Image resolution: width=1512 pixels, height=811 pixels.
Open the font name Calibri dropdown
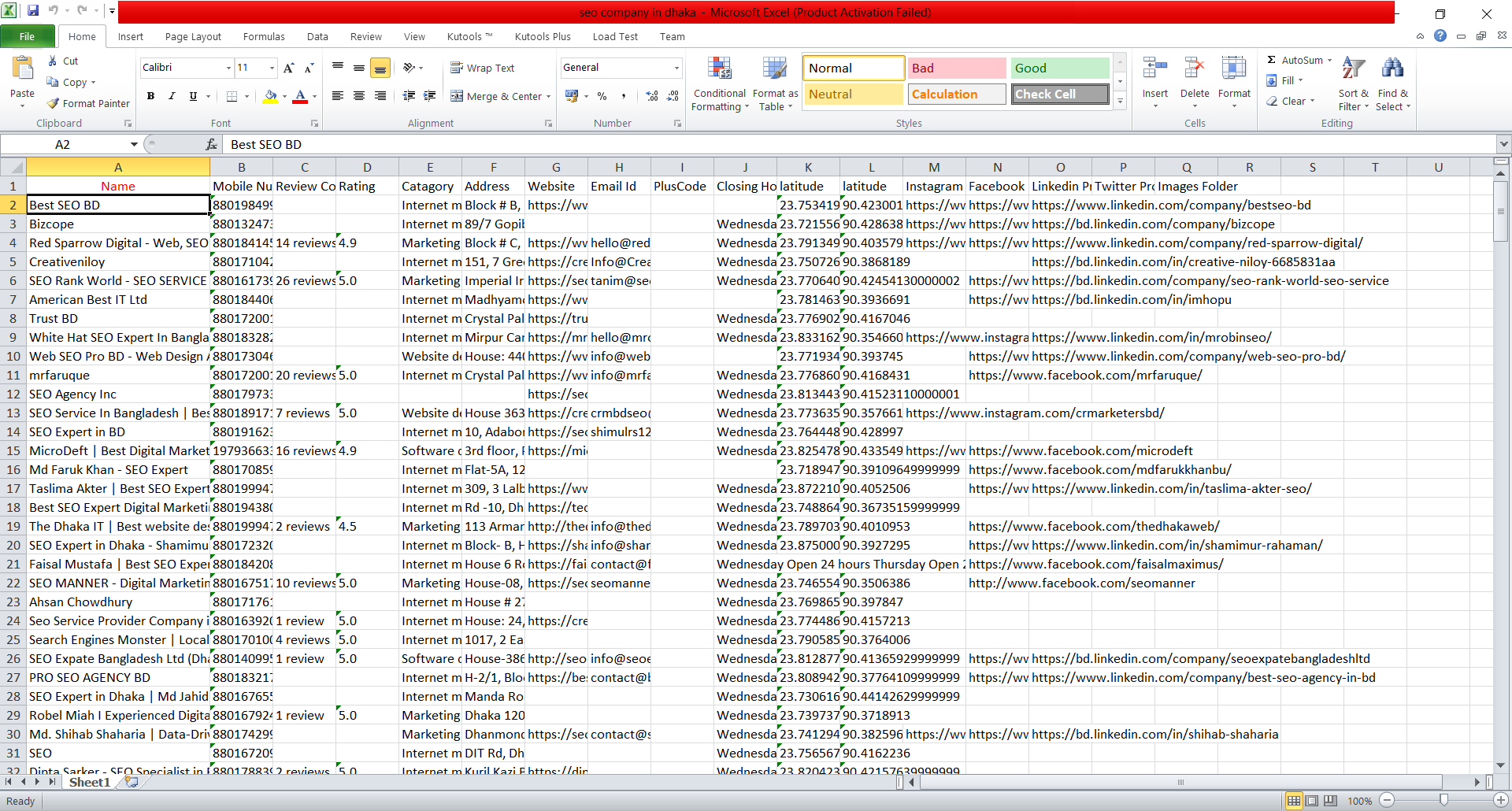coord(228,68)
